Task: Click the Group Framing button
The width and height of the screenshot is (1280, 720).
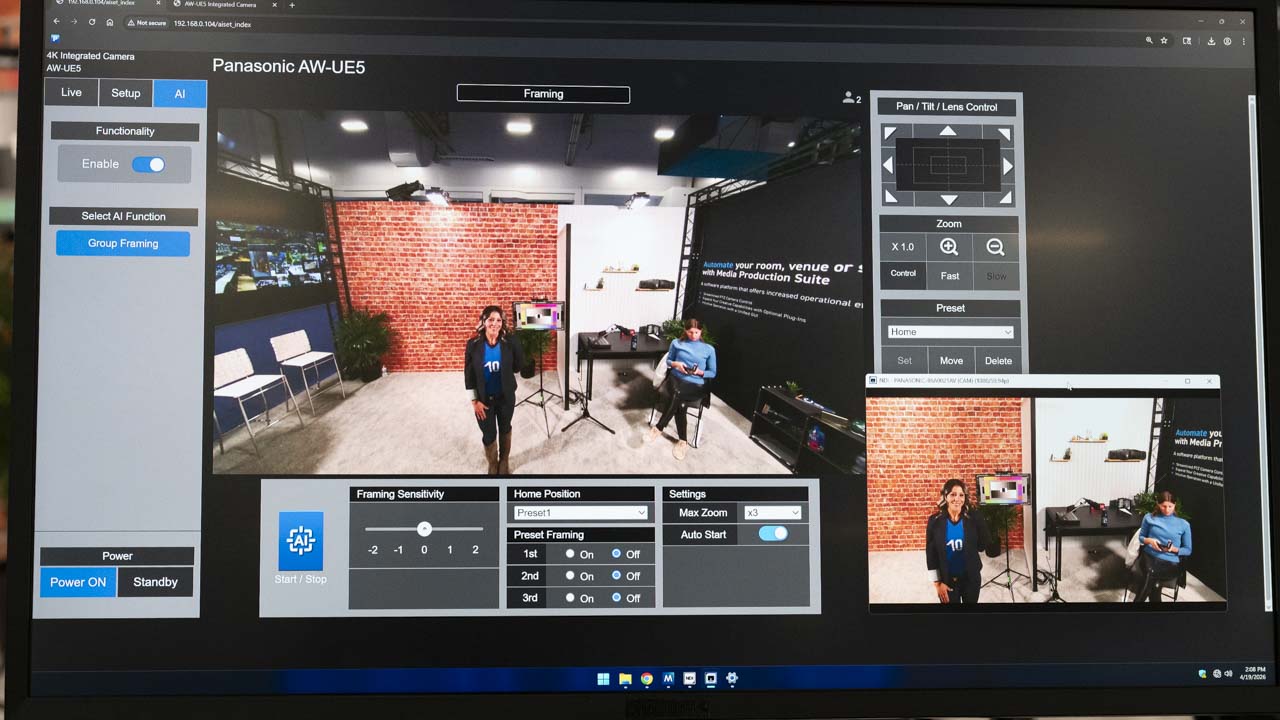Action: pyautogui.click(x=123, y=243)
